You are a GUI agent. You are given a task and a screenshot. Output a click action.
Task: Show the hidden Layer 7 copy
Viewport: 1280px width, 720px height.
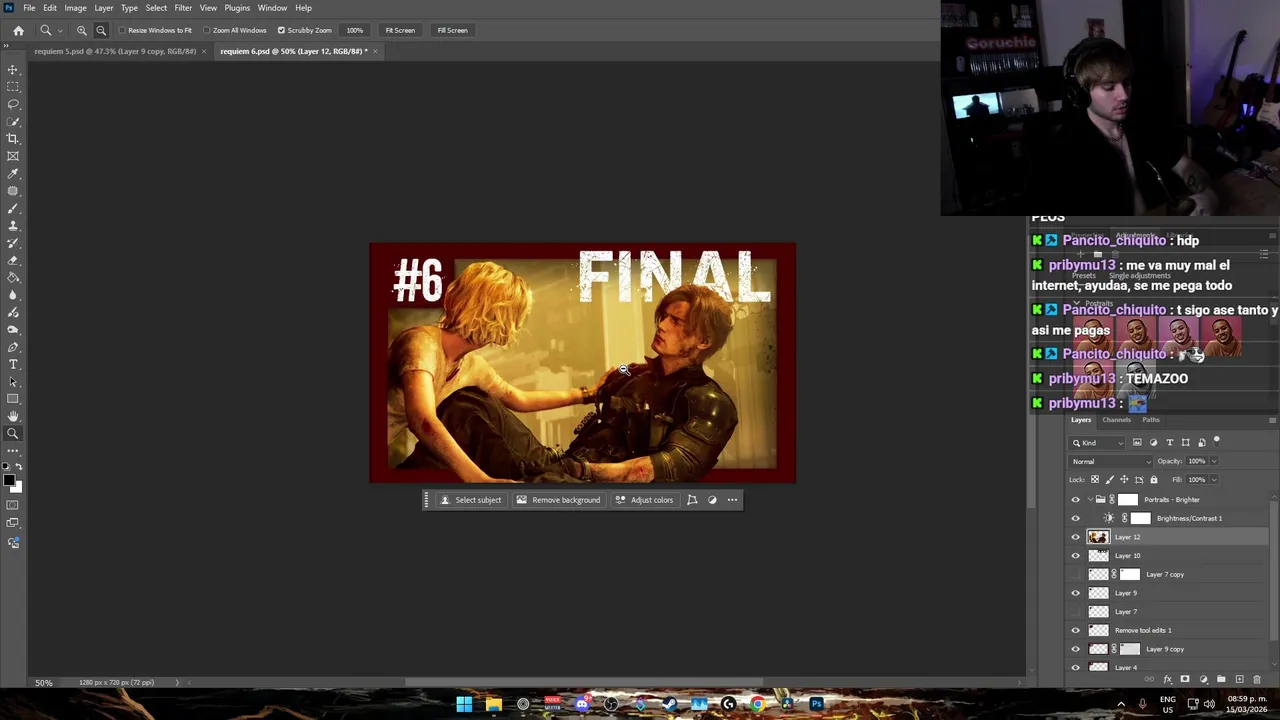pos(1076,574)
